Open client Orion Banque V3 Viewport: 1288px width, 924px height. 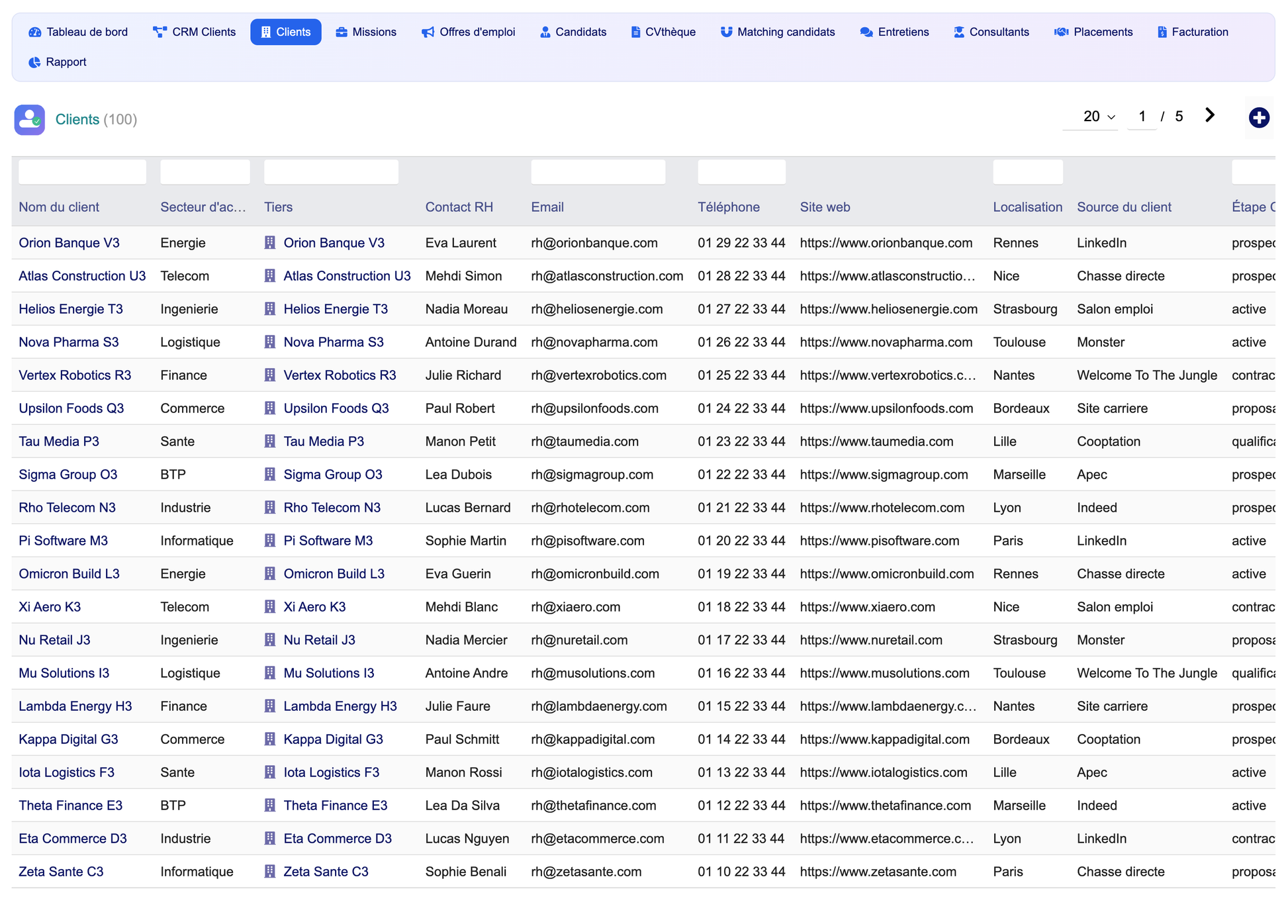[x=69, y=243]
